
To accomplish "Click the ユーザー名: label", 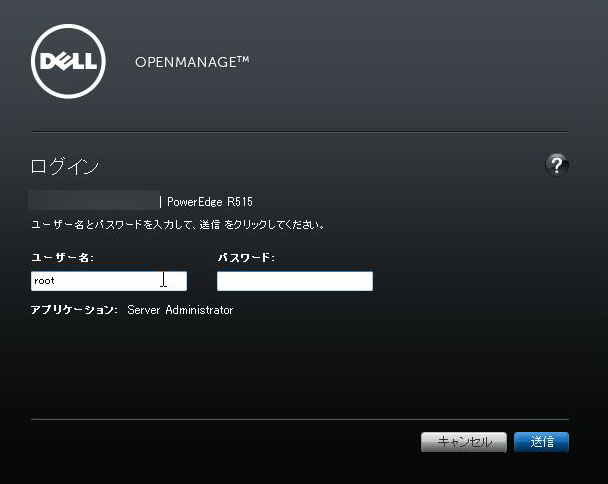I will 62,258.
